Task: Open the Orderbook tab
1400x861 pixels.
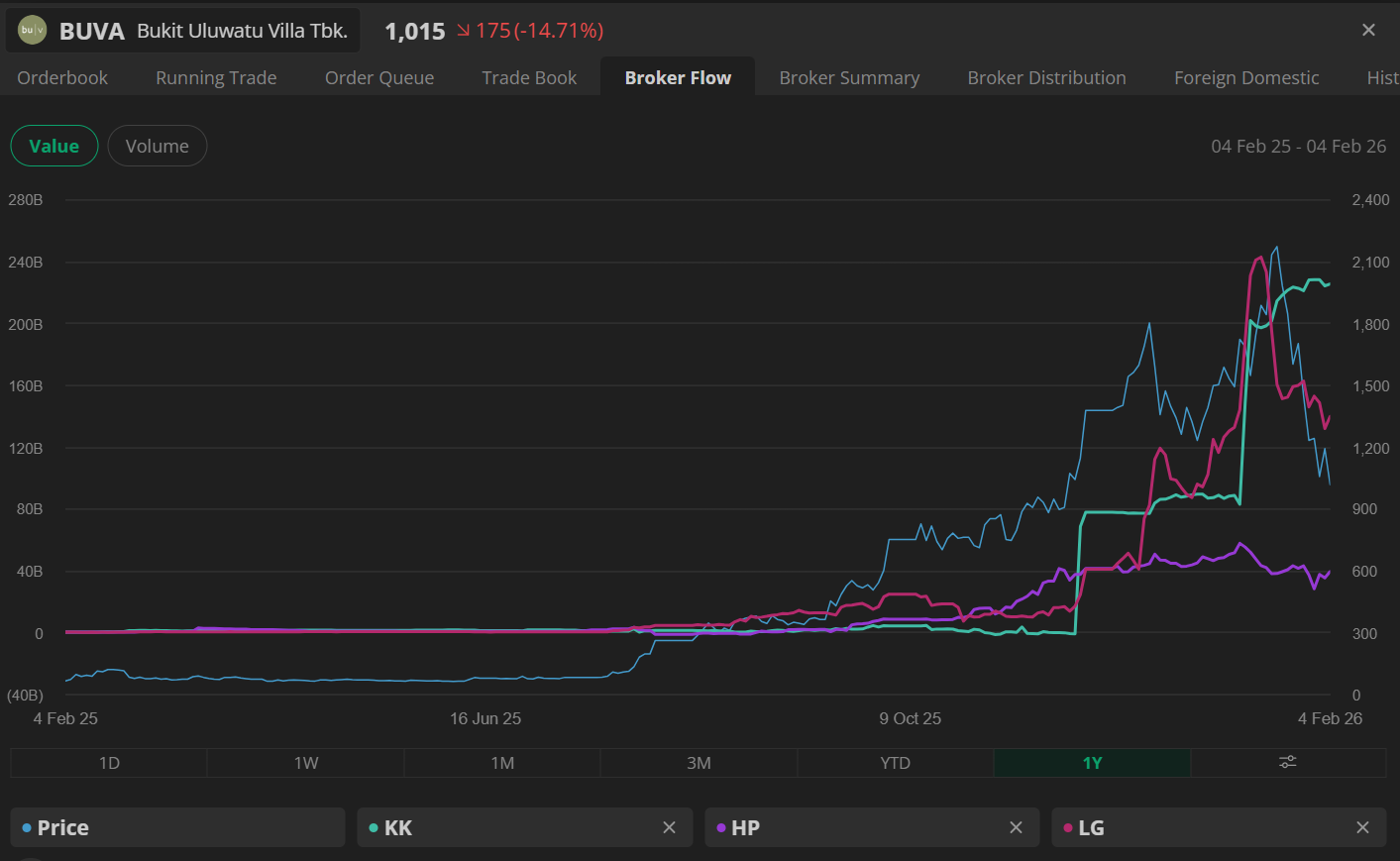Action: (x=62, y=77)
